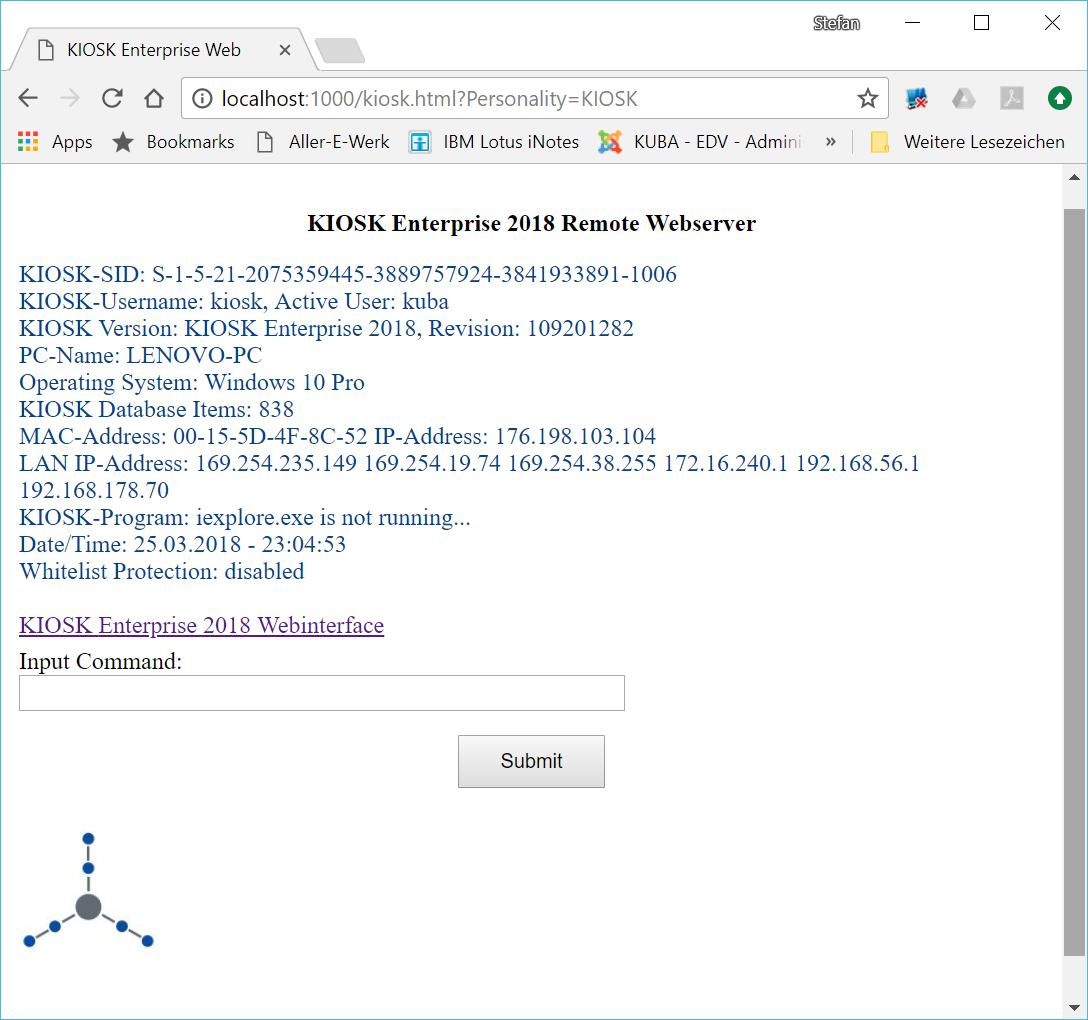1088x1020 pixels.
Task: Open the KUBA - EDV - Admin bookmark
Action: [x=701, y=142]
